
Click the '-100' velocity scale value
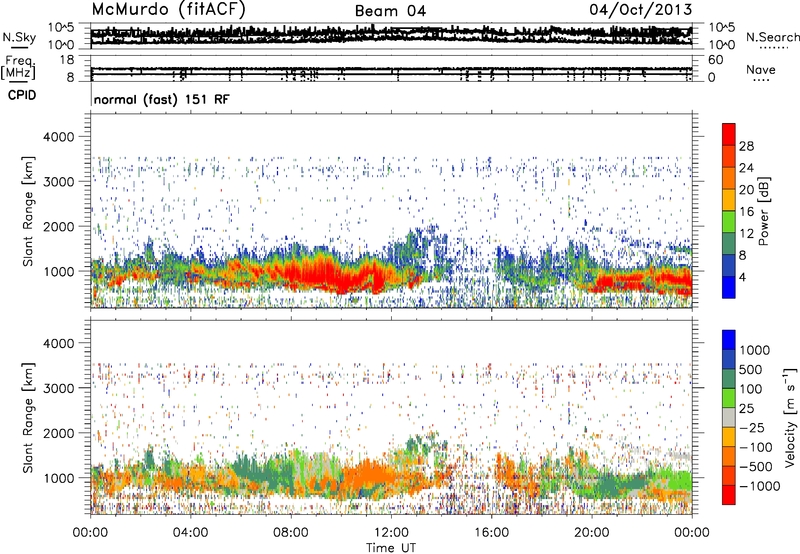[756, 447]
